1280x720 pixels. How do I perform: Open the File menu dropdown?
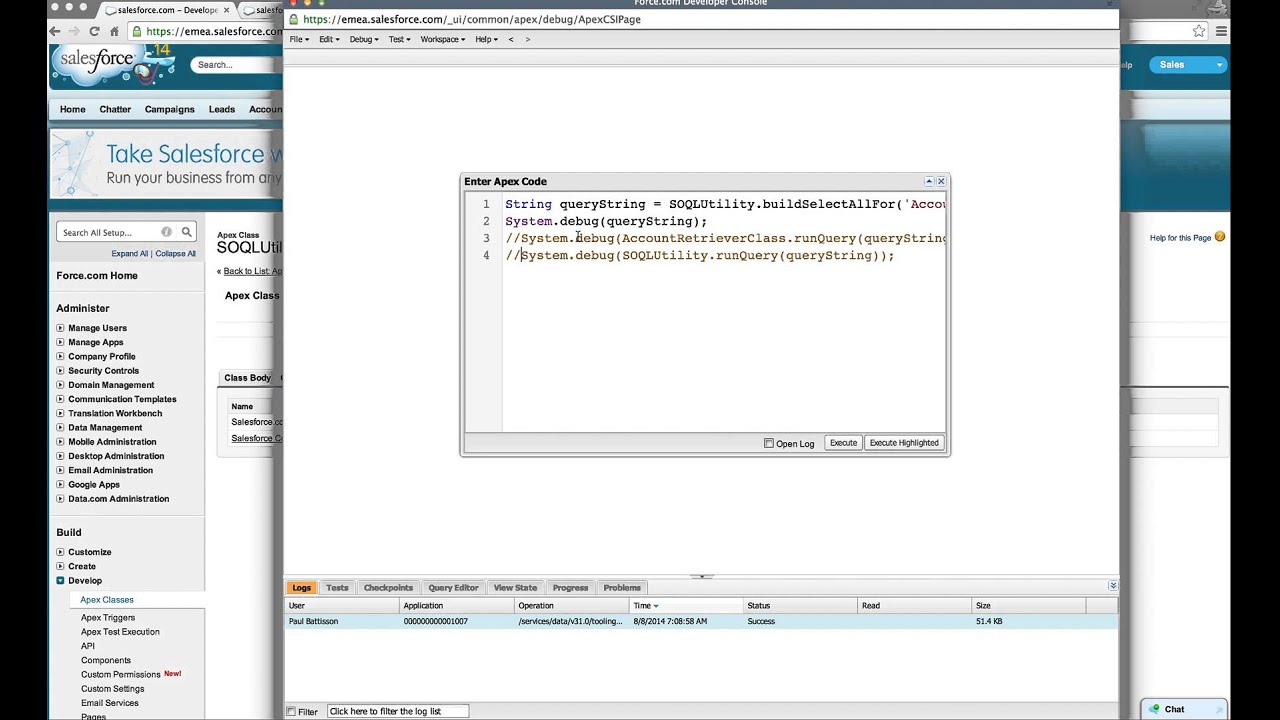pos(299,39)
